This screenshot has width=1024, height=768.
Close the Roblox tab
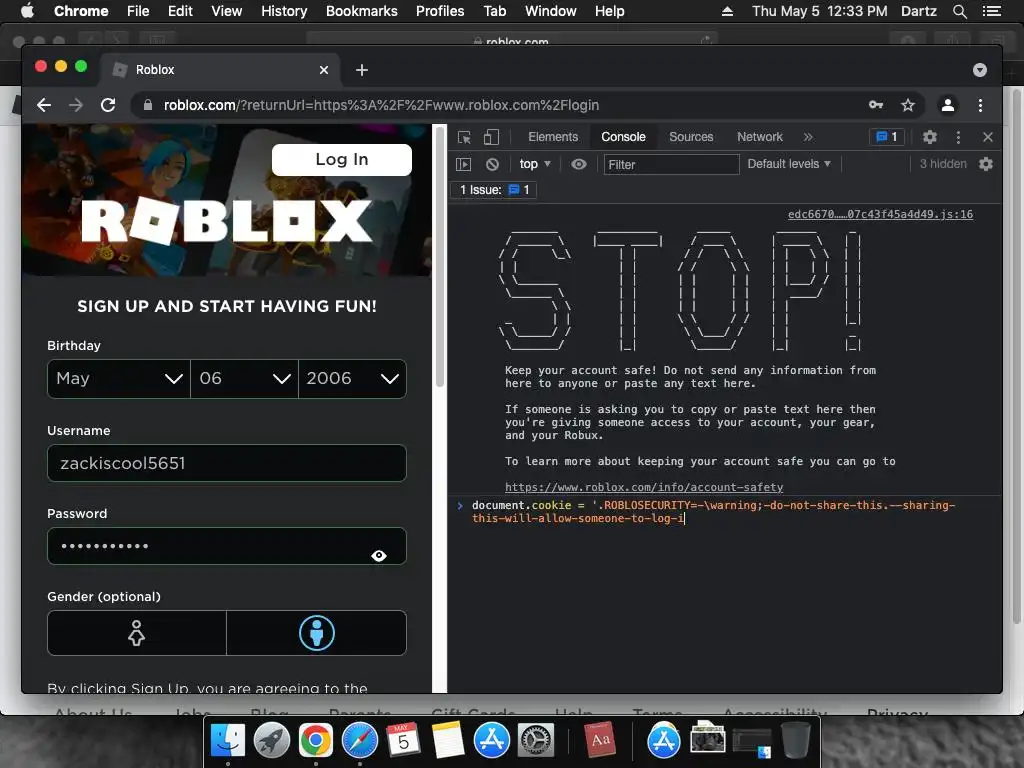324,70
